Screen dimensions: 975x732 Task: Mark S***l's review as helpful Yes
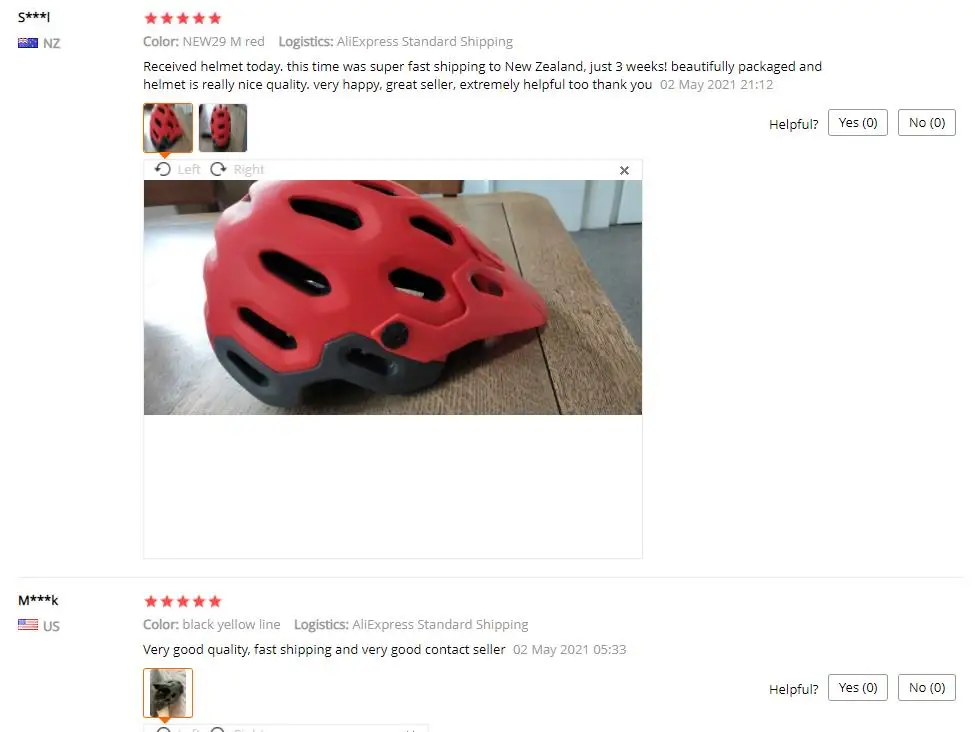[857, 123]
